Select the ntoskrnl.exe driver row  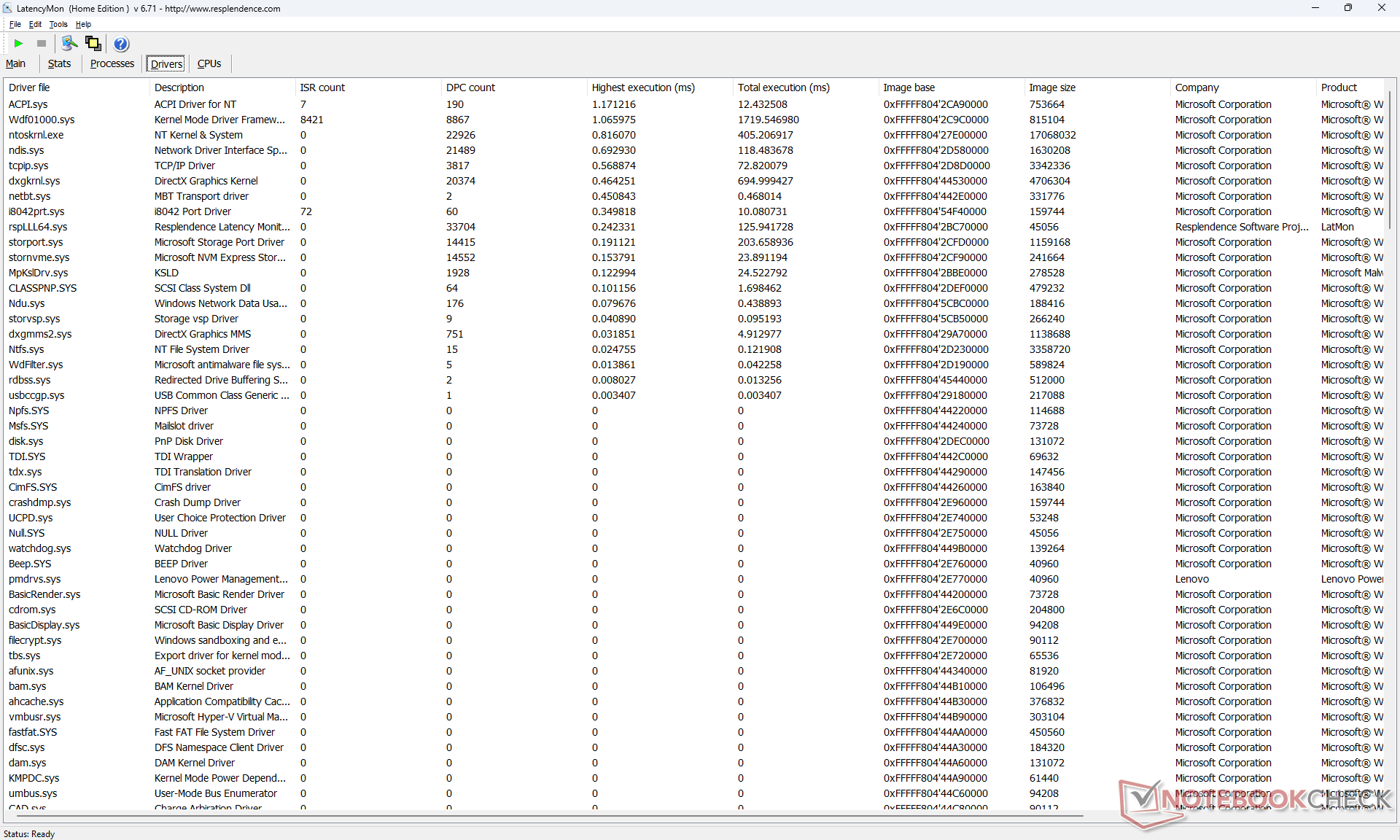tap(36, 135)
